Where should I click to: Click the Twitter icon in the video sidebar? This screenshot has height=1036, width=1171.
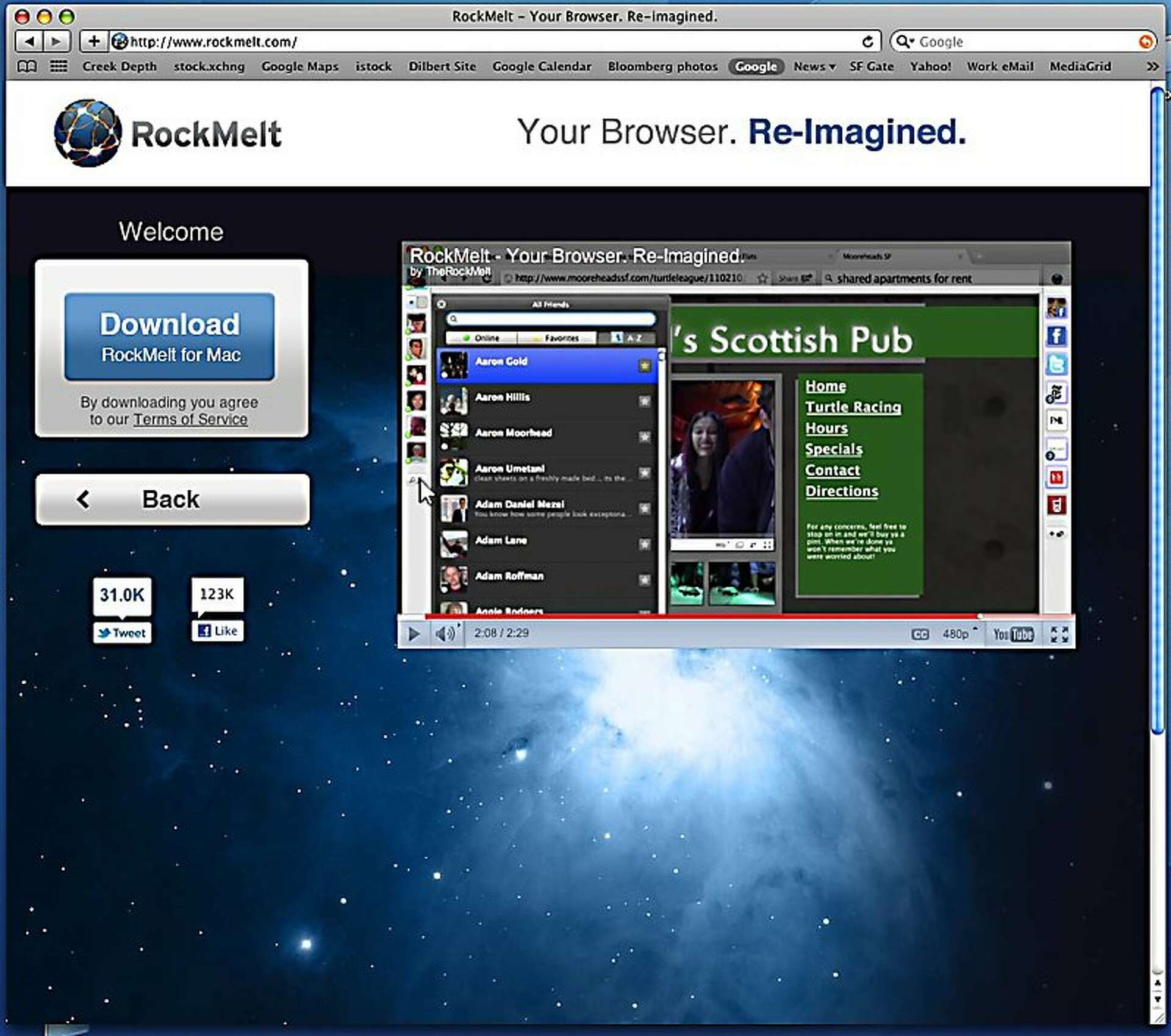pos(1056,365)
